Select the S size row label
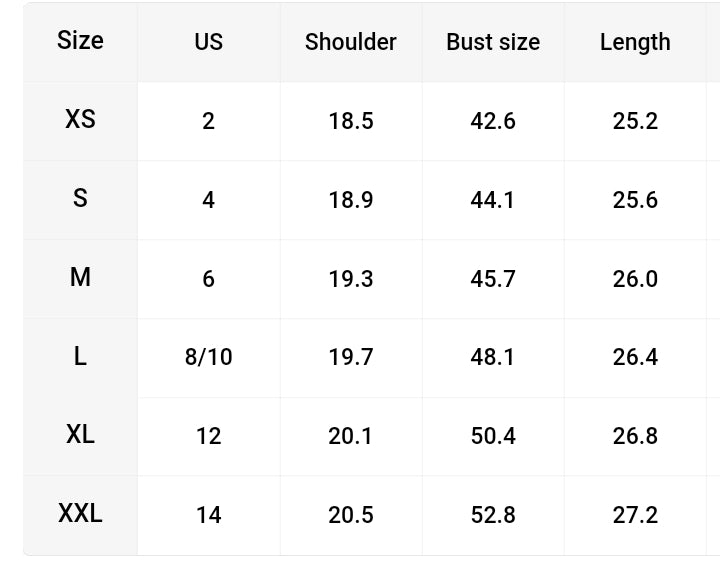Image resolution: width=720 pixels, height=561 pixels. coord(80,198)
